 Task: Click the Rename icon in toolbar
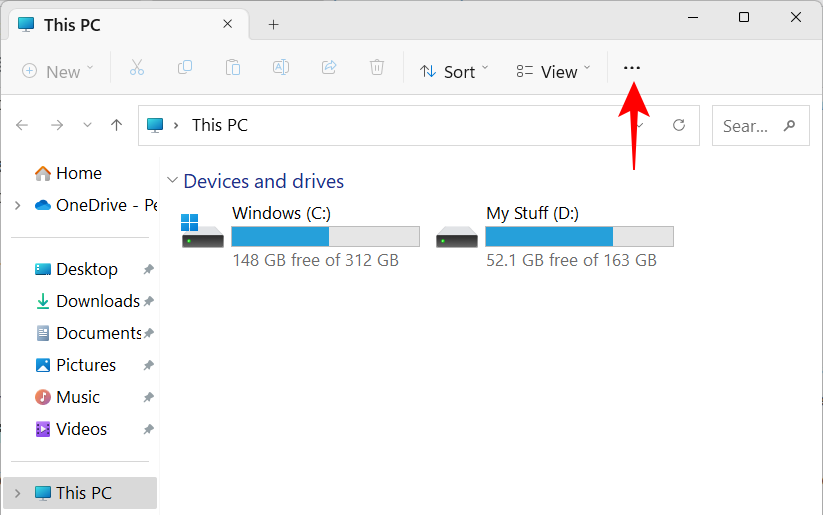point(281,68)
